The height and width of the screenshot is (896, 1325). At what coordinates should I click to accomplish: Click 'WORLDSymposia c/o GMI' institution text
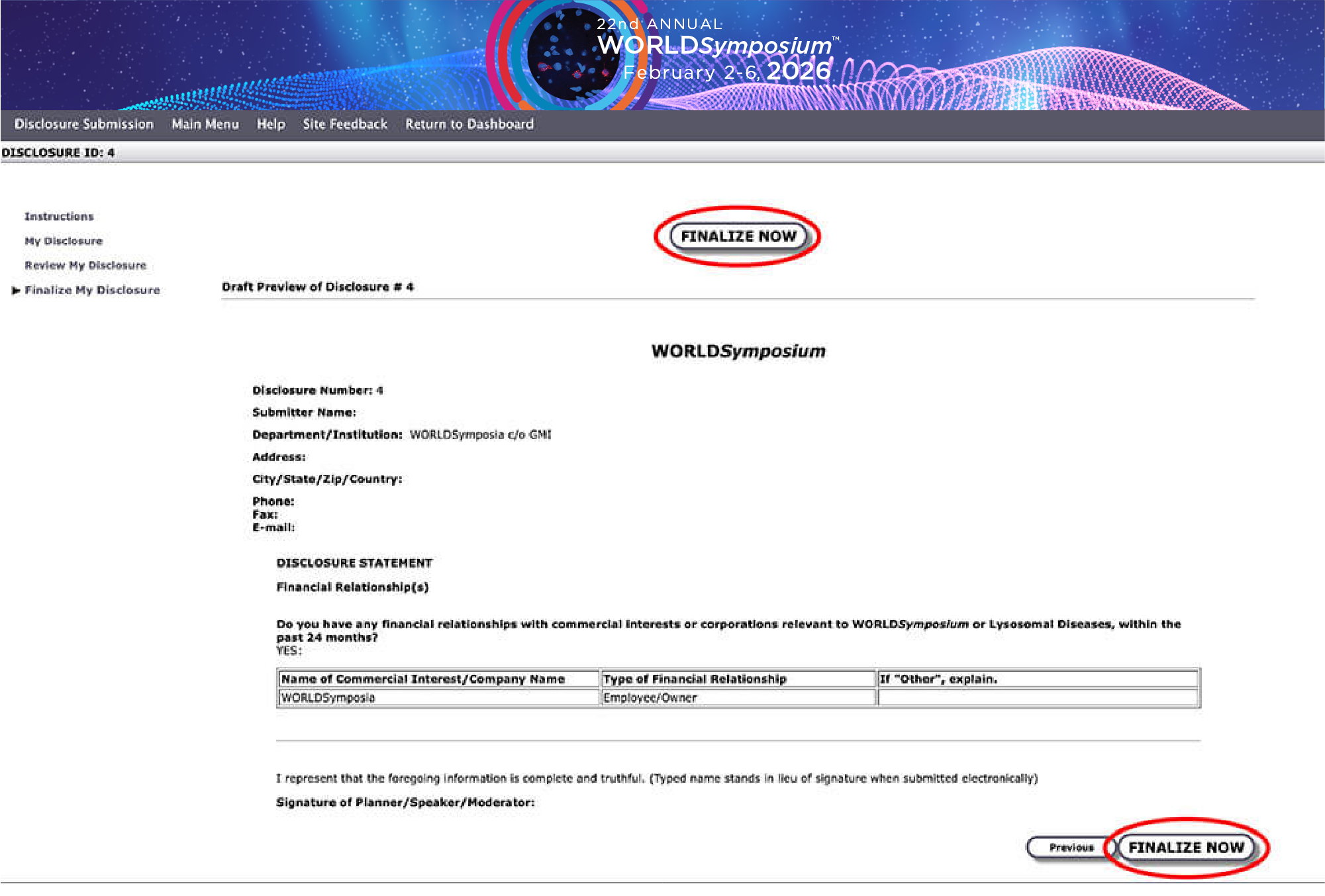point(481,434)
